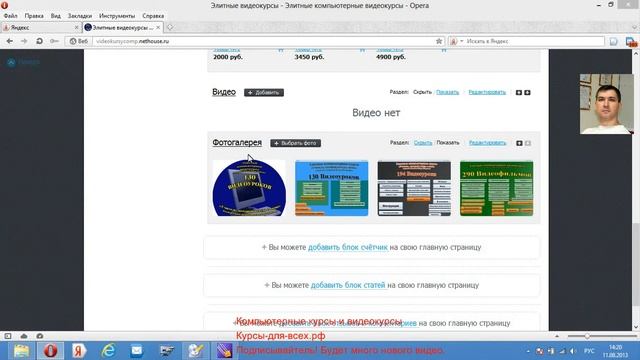
Task: Click Редактировать link in Фотогалерея section
Action: point(487,143)
